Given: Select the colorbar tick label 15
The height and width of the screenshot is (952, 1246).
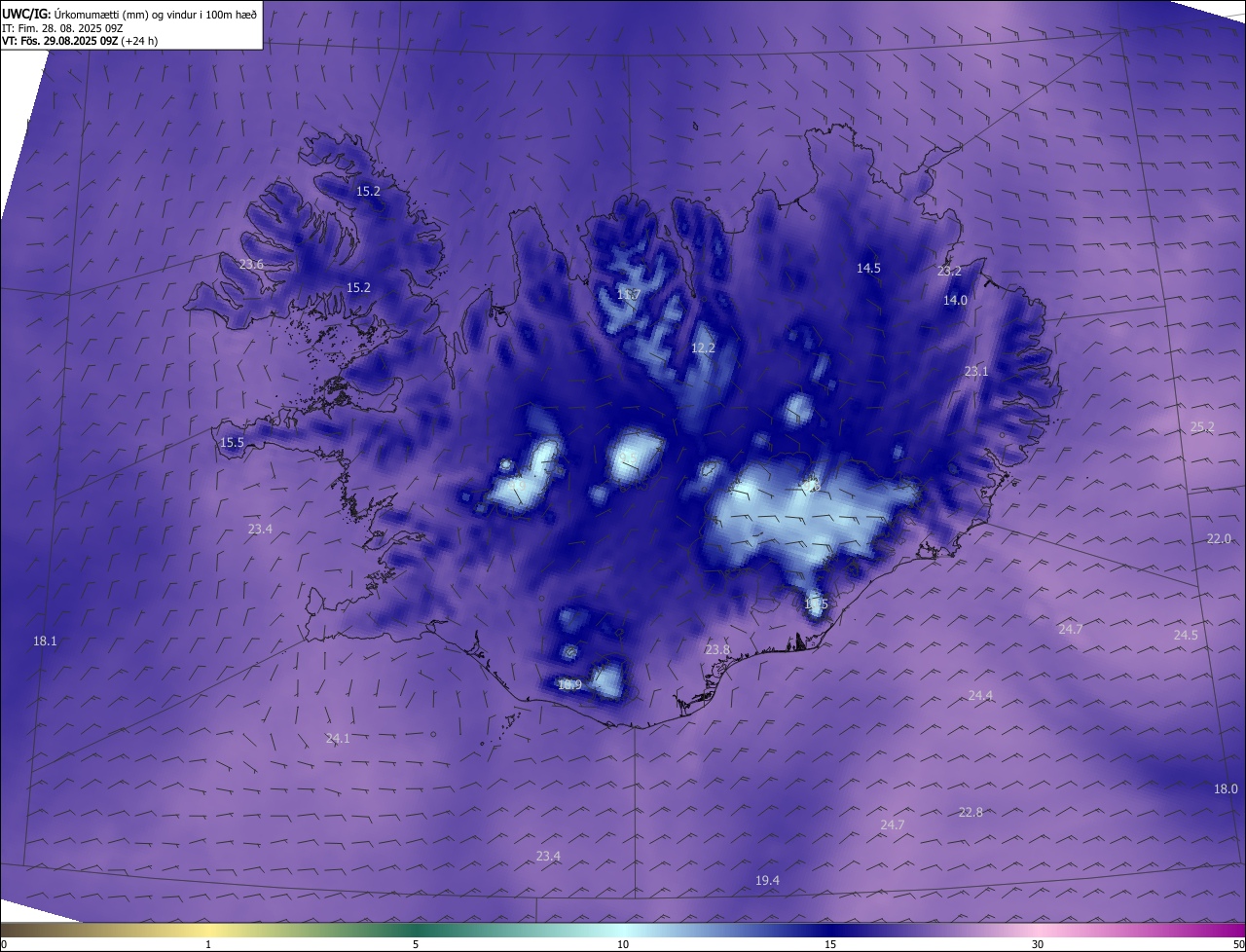Looking at the screenshot, I should pyautogui.click(x=830, y=945).
